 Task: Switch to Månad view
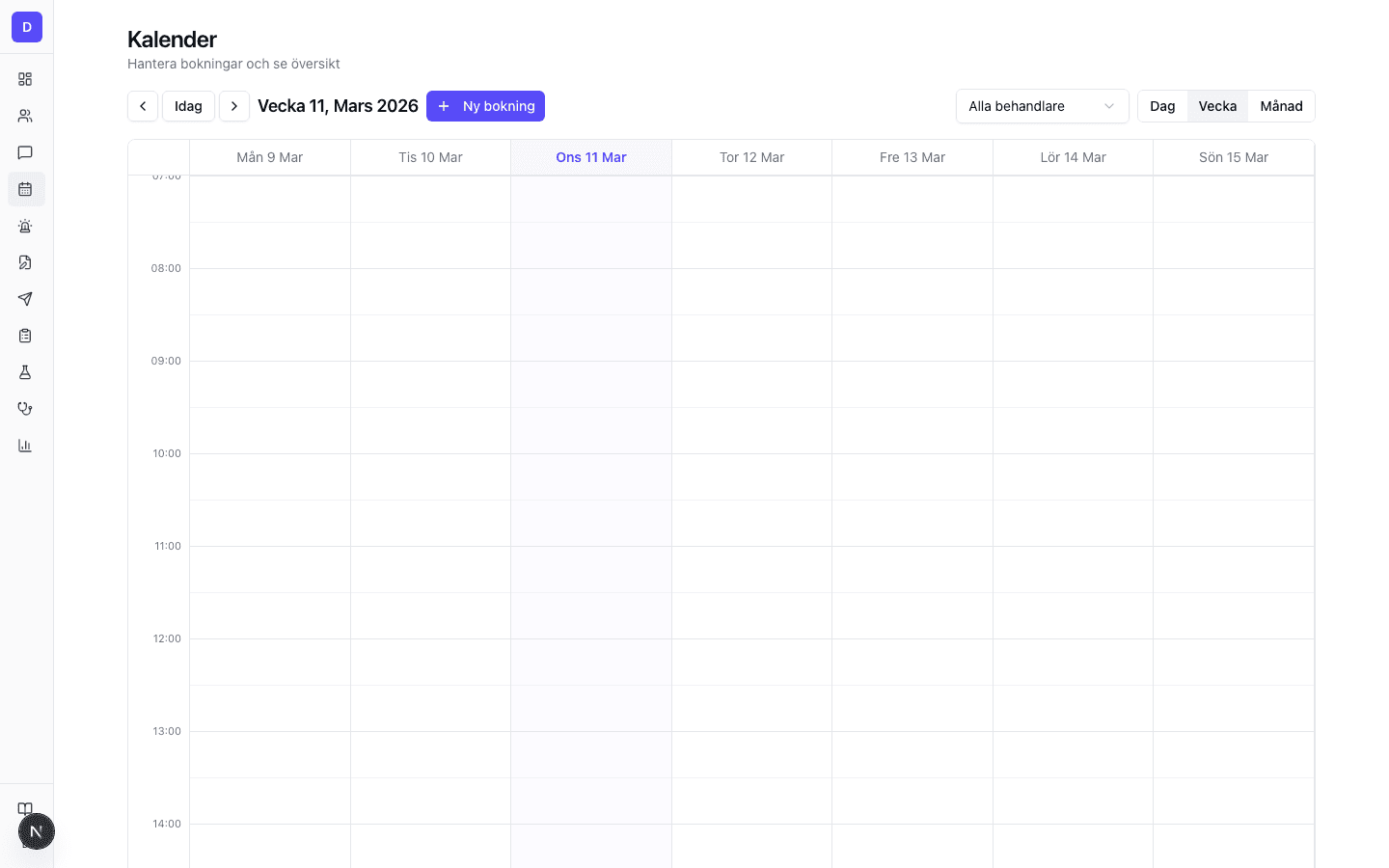click(x=1281, y=106)
